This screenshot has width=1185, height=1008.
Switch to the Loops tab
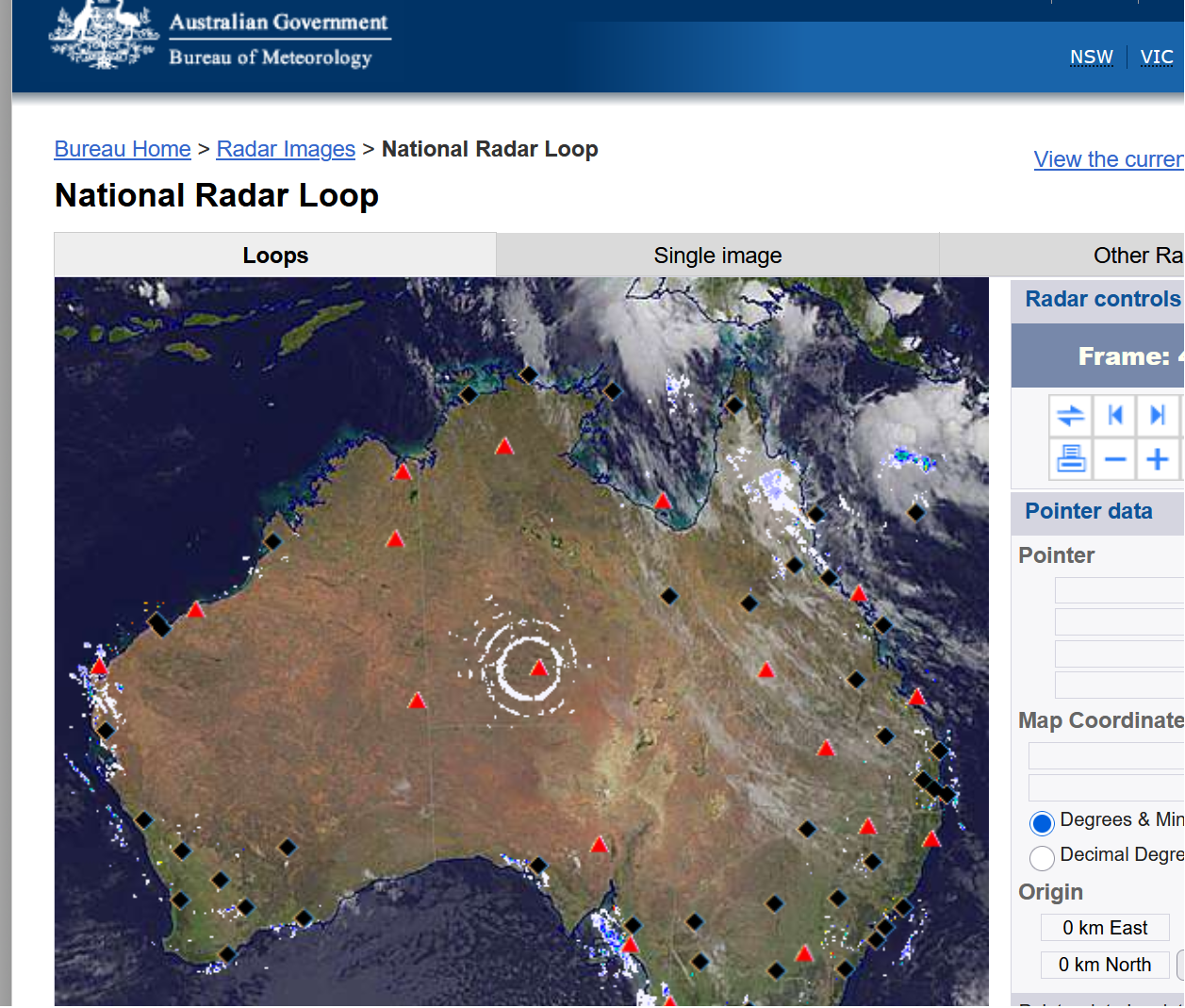click(x=275, y=256)
